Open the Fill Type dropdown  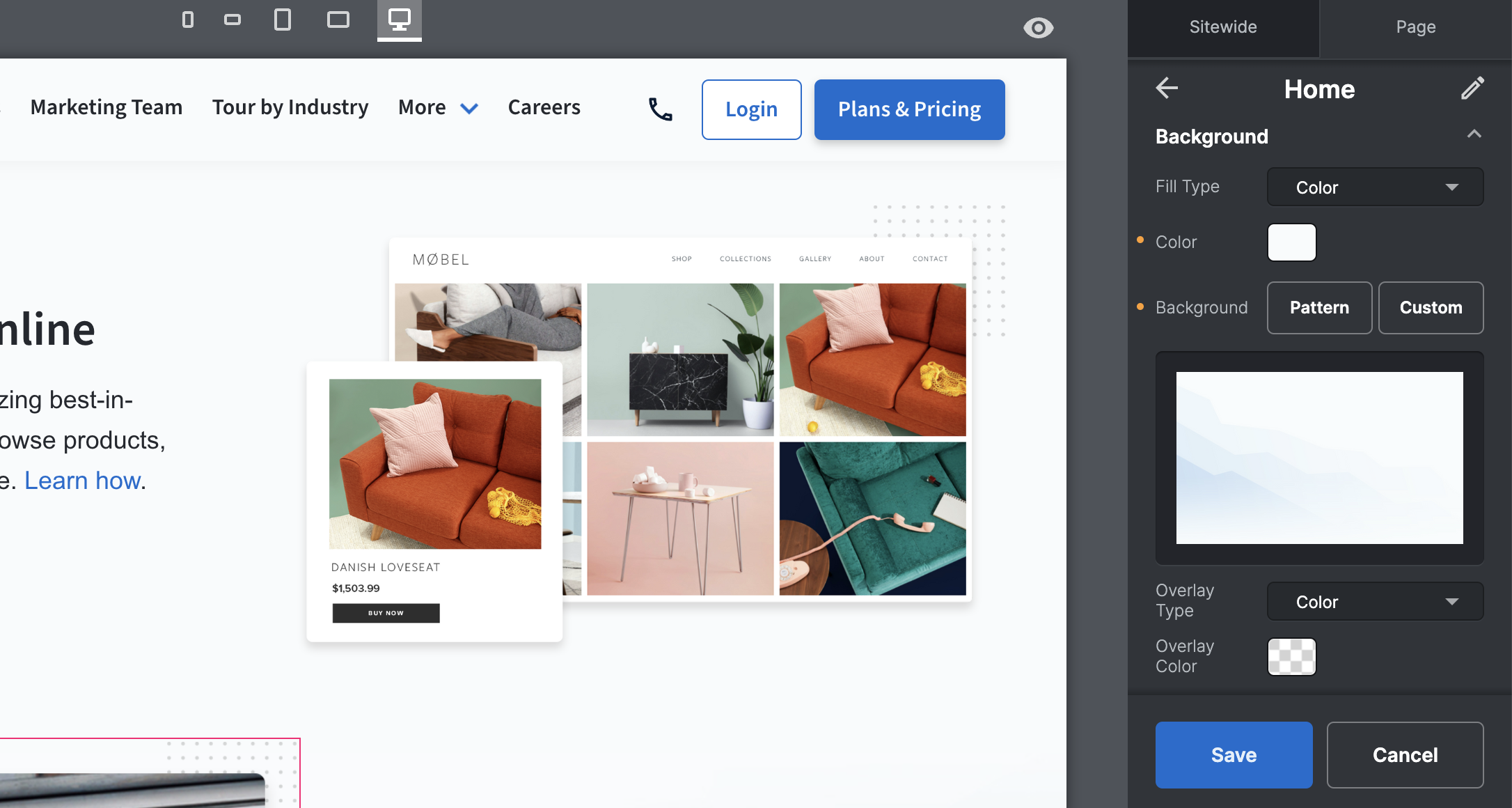tap(1375, 187)
